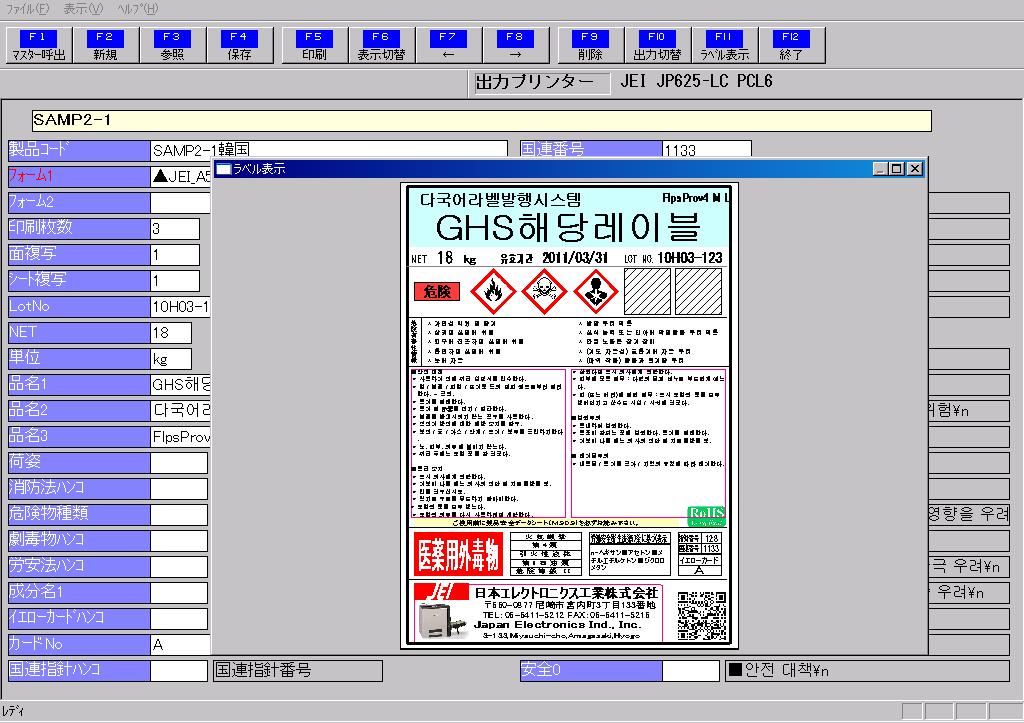Viewport: 1024px width, 723px height.
Task: Click the 品名2 field
Action: click(180, 411)
